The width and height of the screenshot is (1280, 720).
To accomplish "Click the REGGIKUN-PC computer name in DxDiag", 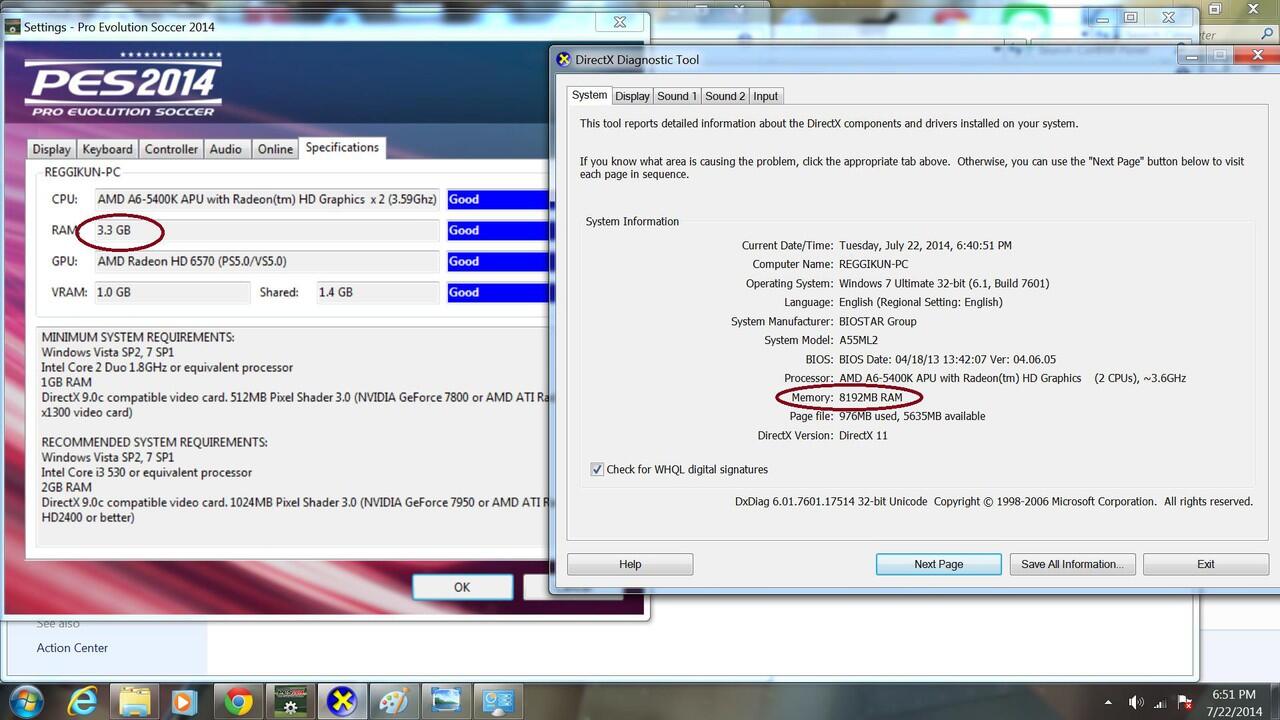I will 874,264.
